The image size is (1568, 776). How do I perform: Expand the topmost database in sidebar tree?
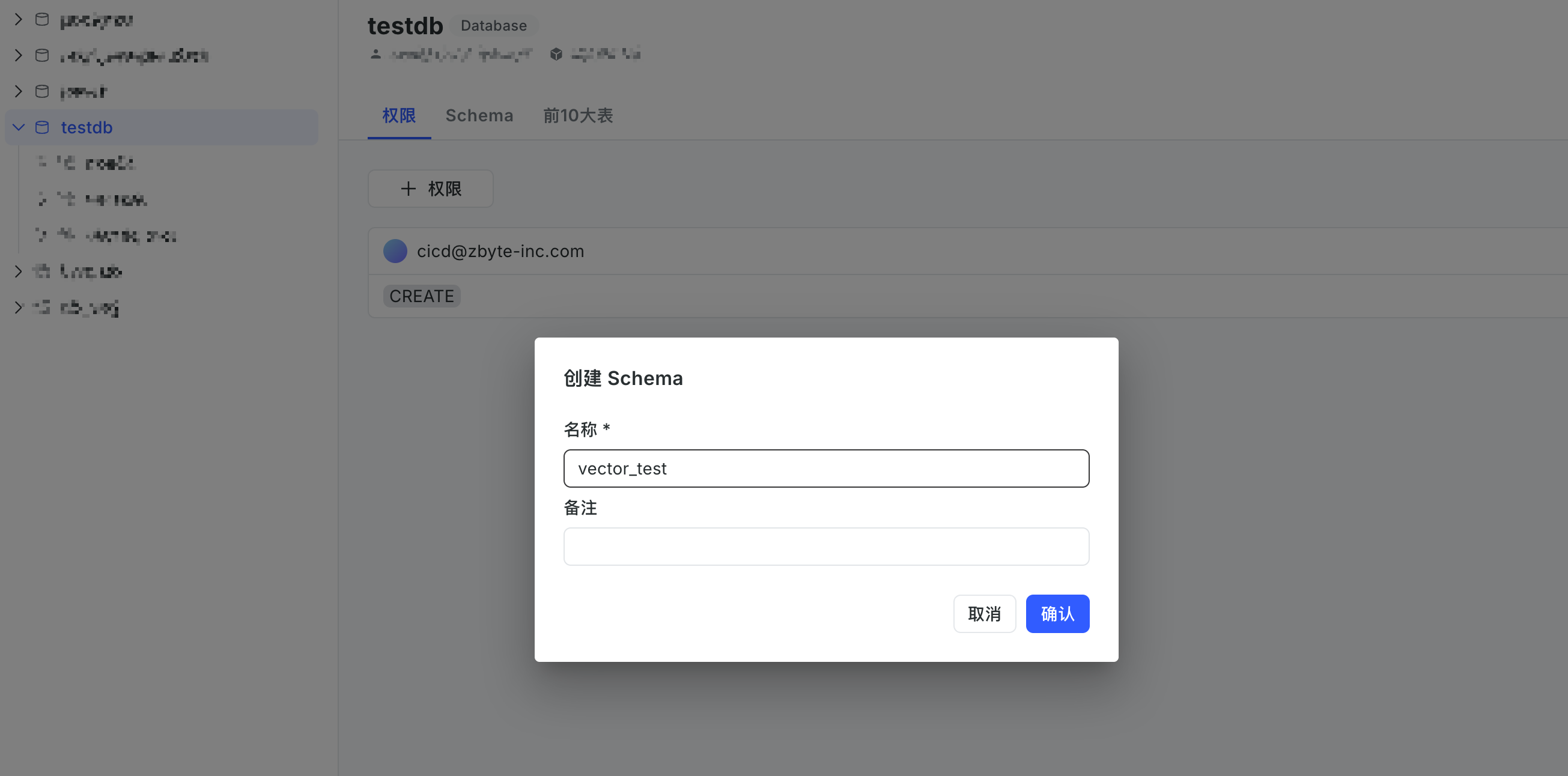point(18,19)
